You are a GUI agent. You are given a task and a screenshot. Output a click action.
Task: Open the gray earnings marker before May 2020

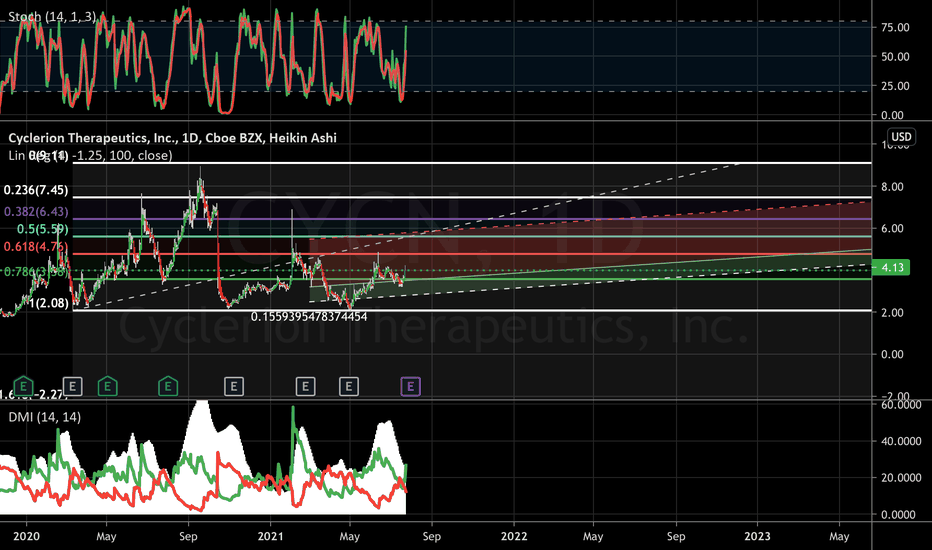click(73, 386)
